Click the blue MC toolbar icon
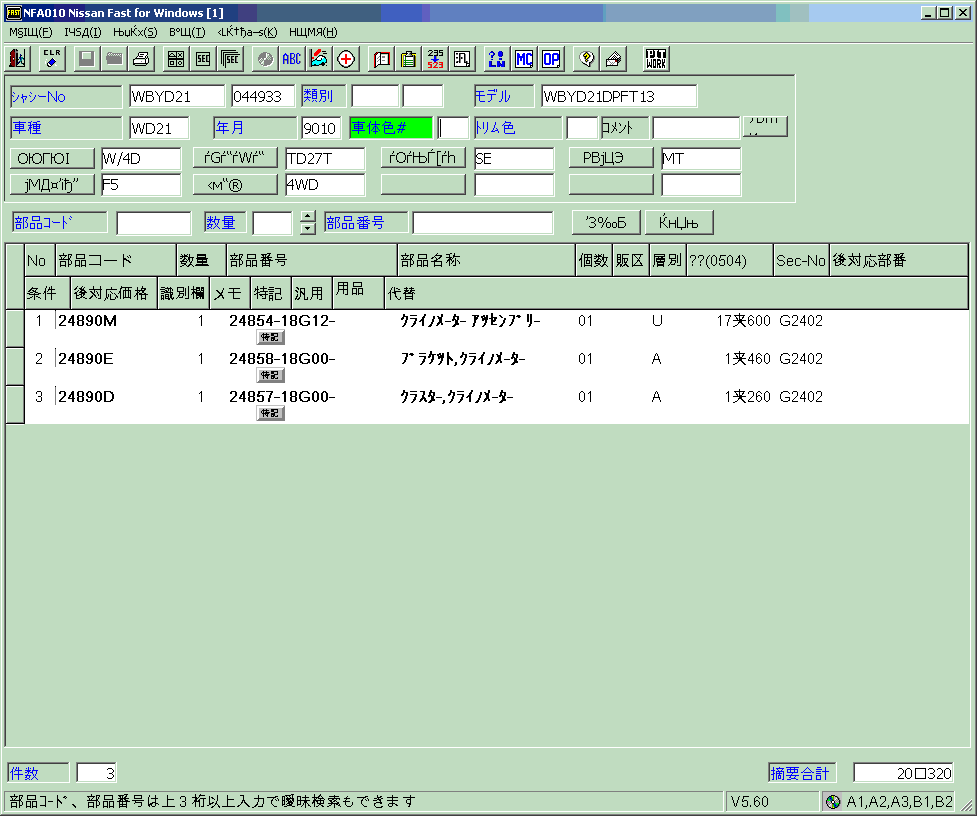 tap(524, 59)
